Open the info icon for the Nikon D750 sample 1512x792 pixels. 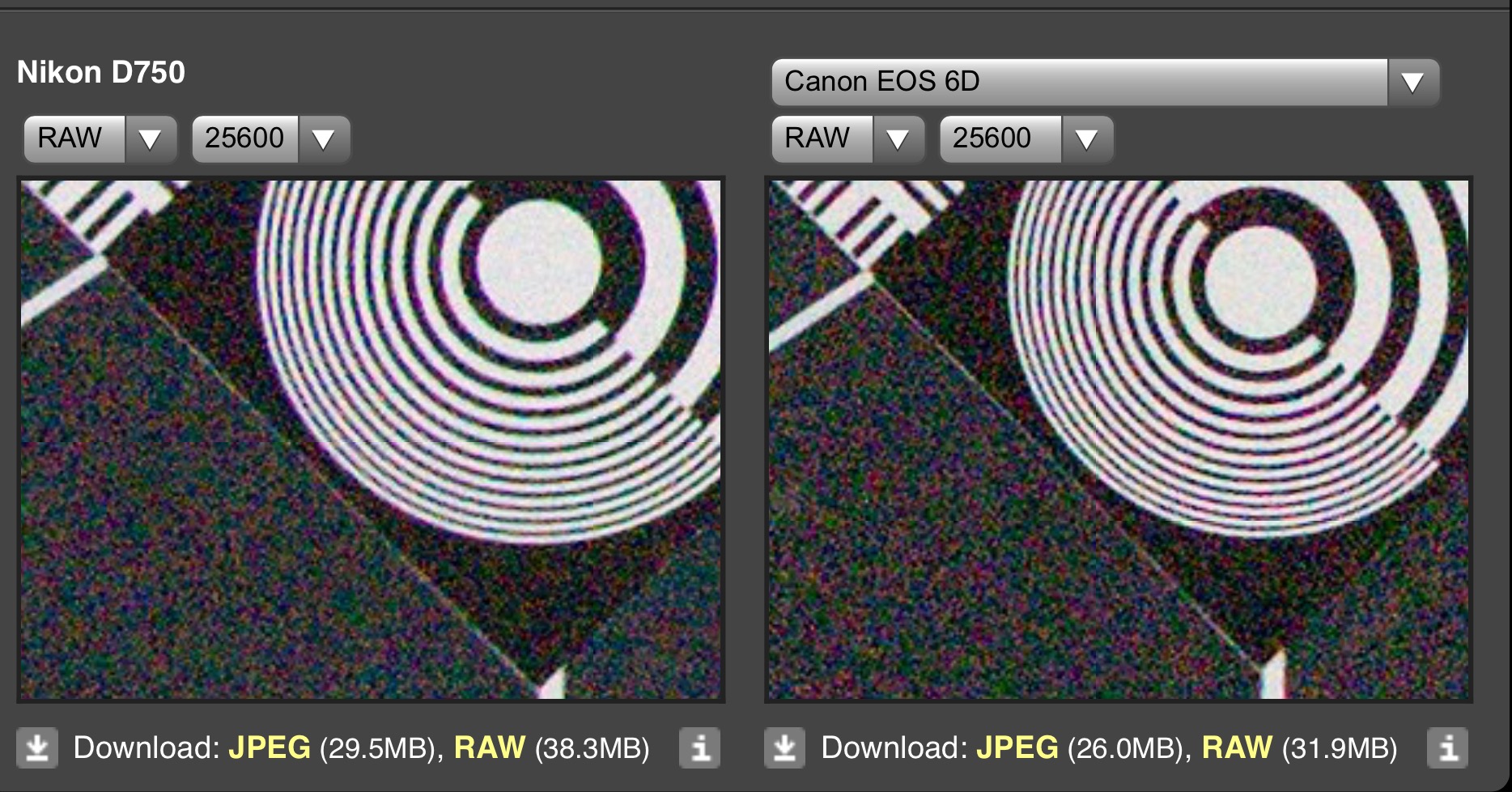(699, 747)
